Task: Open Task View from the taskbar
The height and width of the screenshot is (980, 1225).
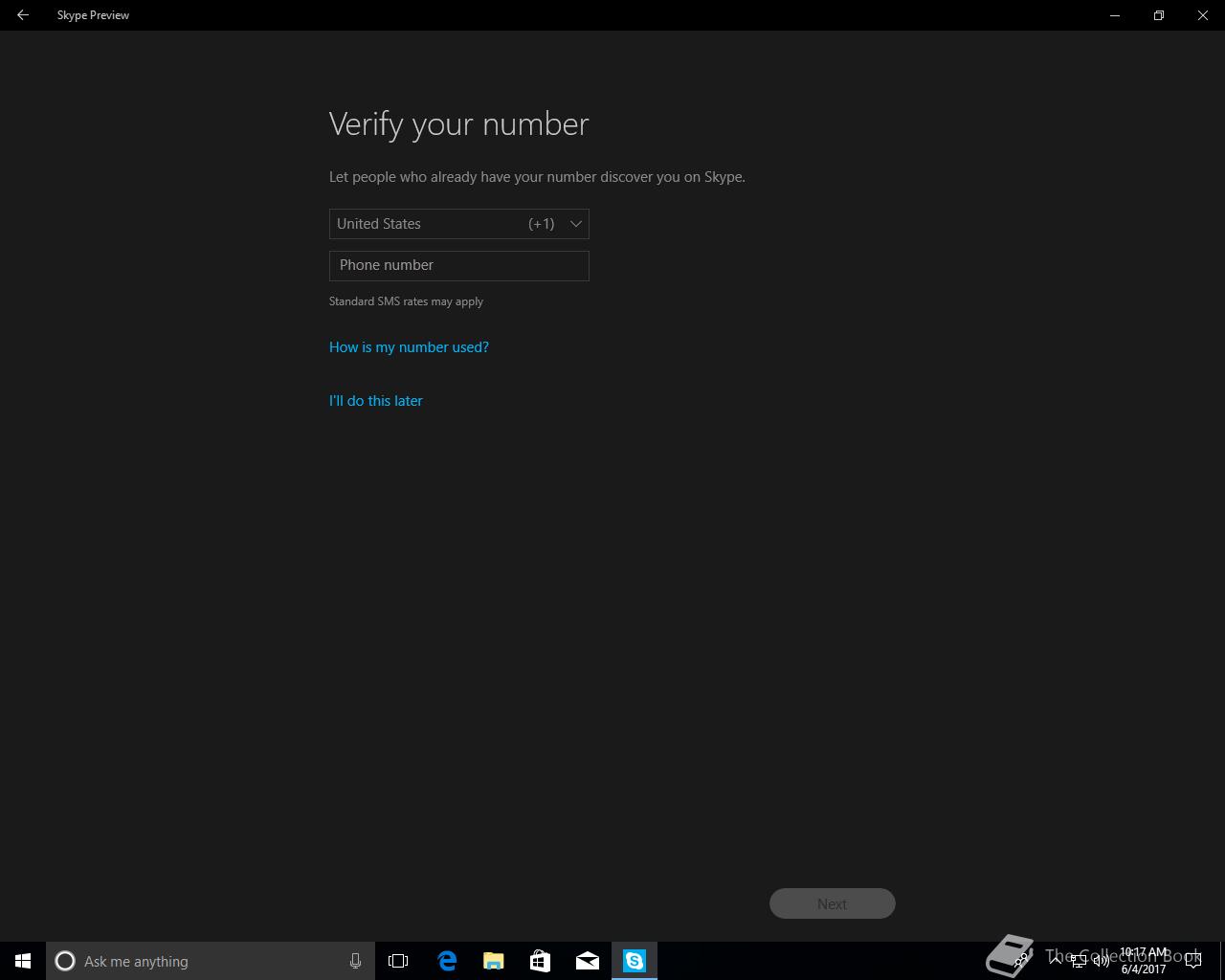Action: pyautogui.click(x=398, y=961)
